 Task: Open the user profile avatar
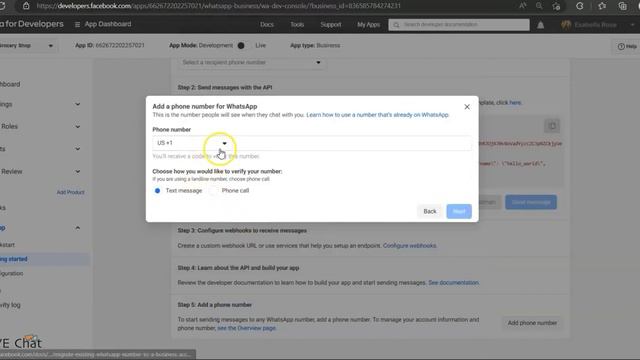[566, 25]
